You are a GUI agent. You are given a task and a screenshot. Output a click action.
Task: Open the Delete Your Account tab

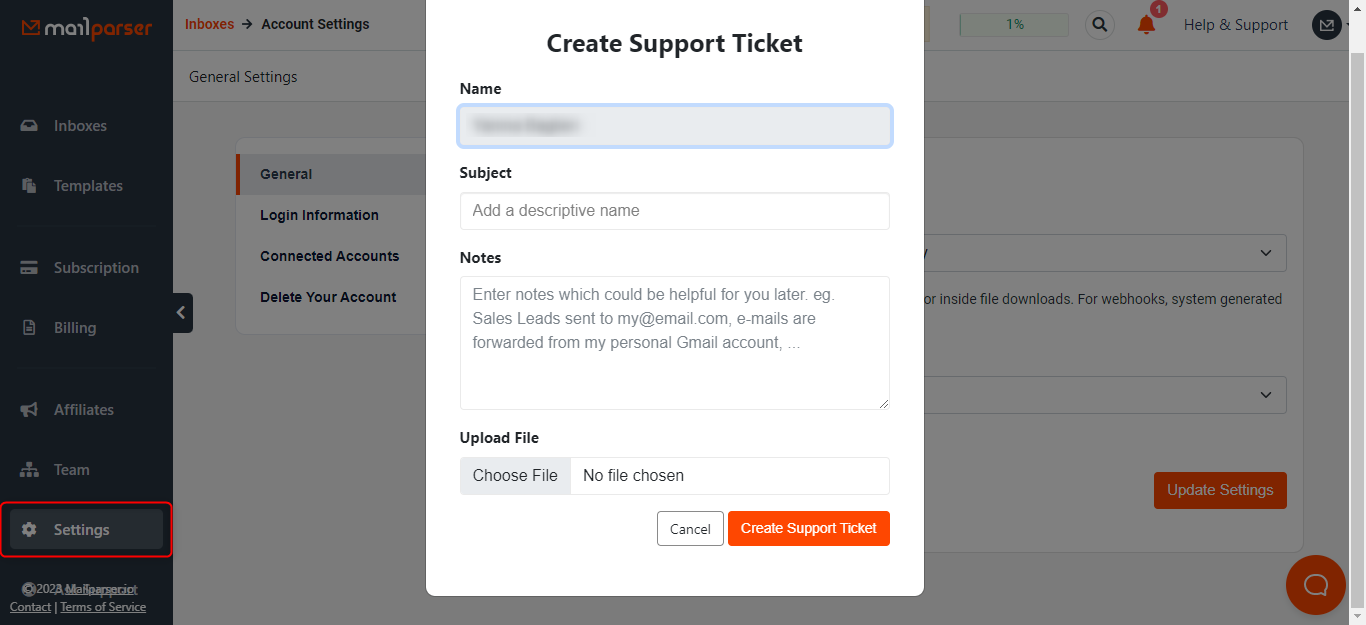click(x=327, y=297)
